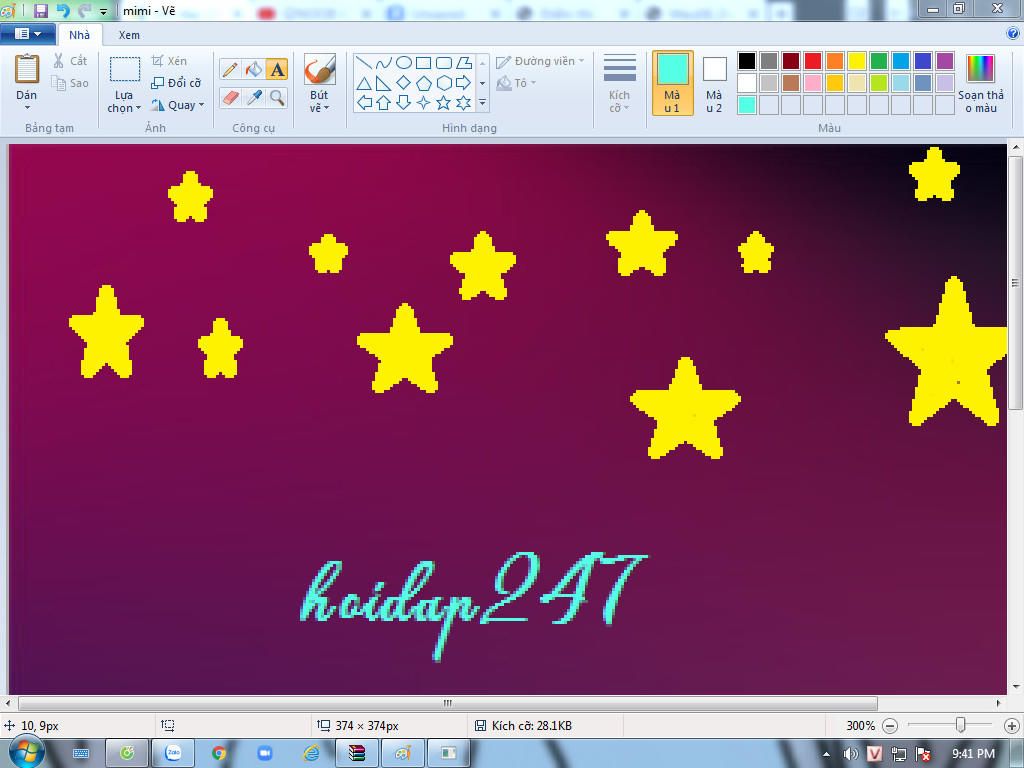This screenshot has width=1024, height=768.
Task: Select the right arrow shape
Action: click(x=463, y=83)
